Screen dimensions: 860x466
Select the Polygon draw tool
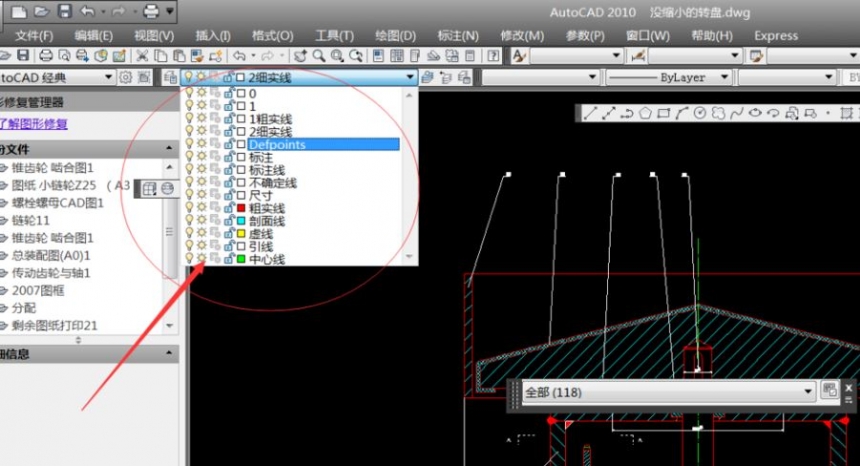(645, 113)
